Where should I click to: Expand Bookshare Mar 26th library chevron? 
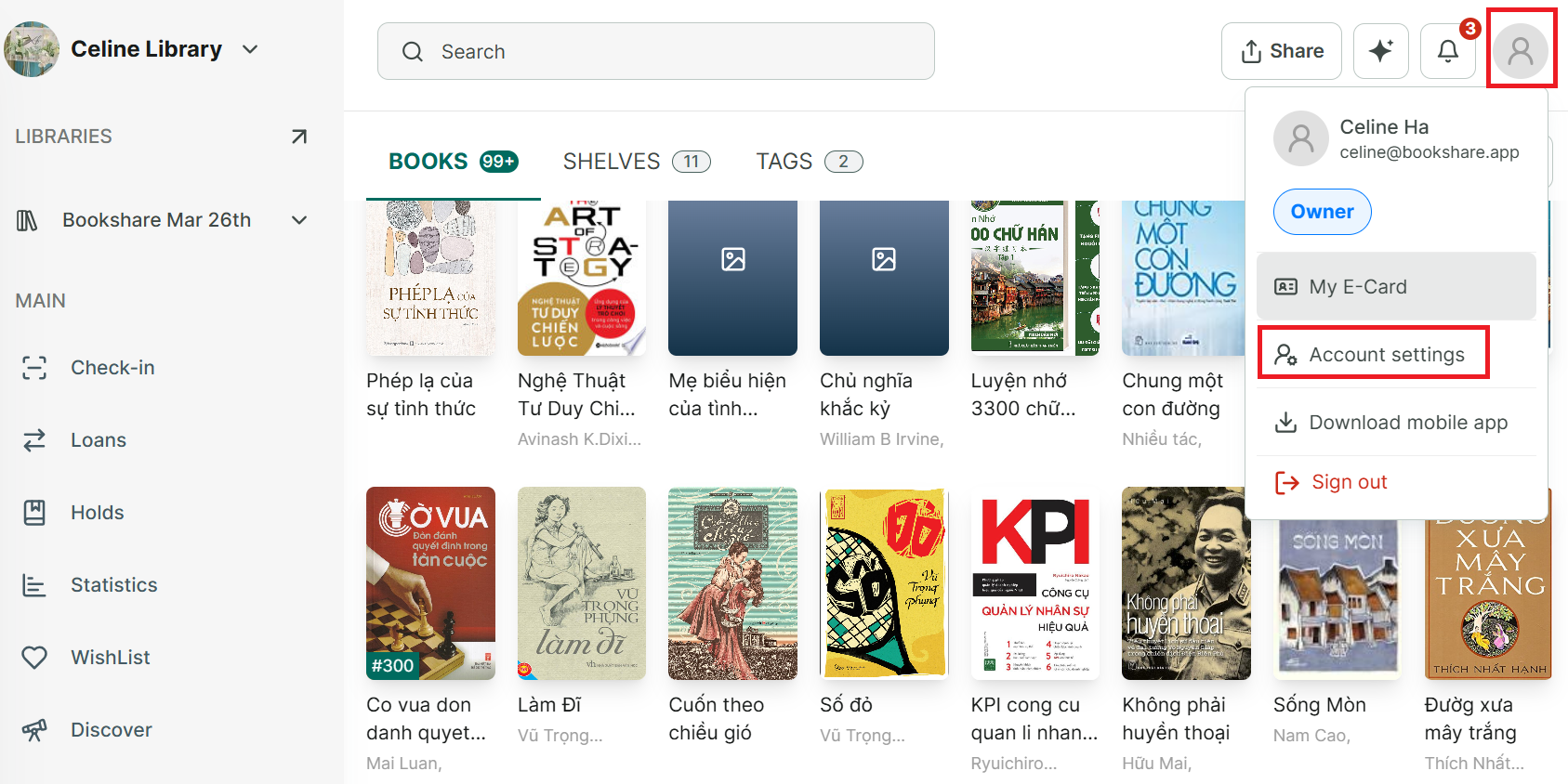(299, 220)
